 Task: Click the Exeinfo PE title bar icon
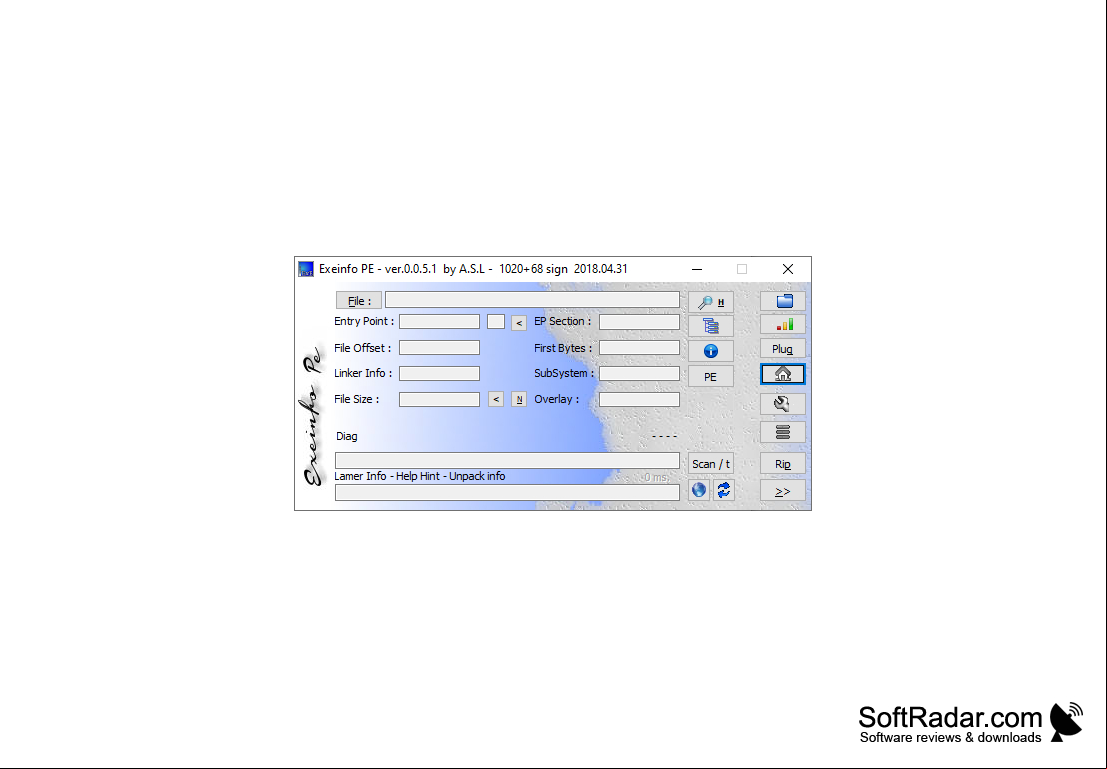point(306,269)
